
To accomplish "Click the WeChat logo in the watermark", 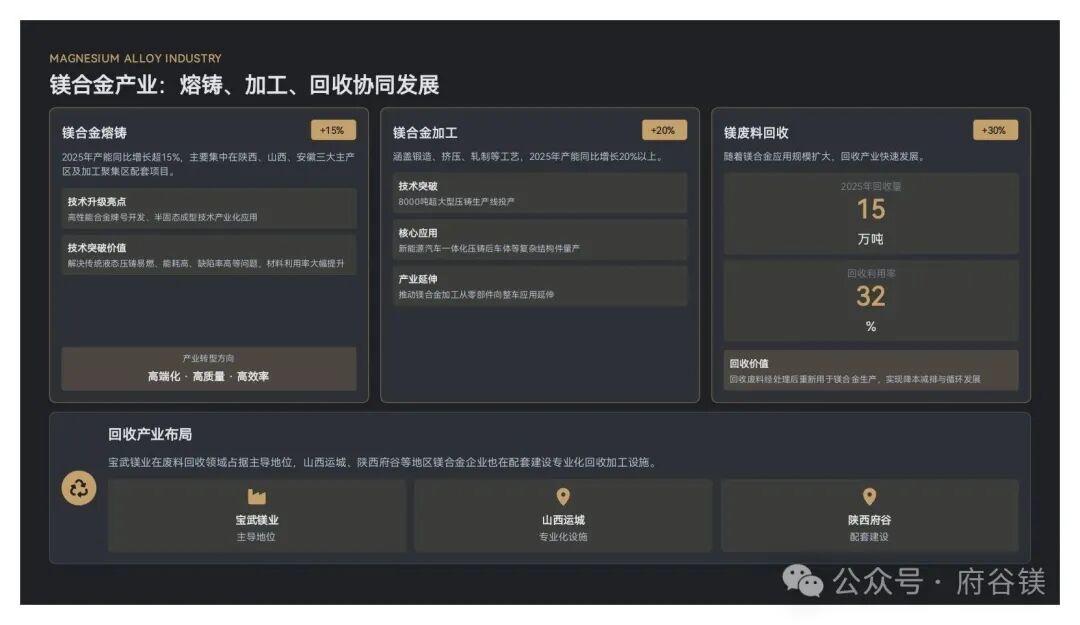I will pyautogui.click(x=802, y=580).
